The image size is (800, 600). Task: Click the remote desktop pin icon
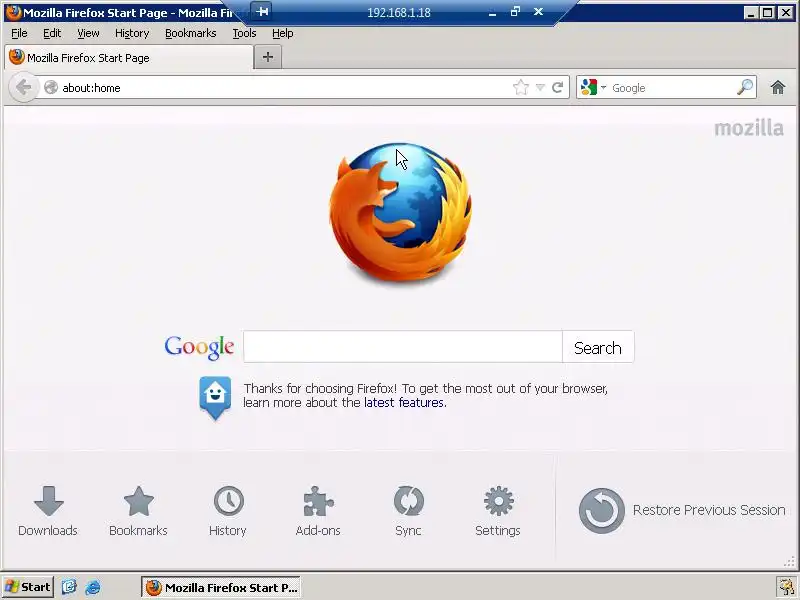(x=262, y=11)
